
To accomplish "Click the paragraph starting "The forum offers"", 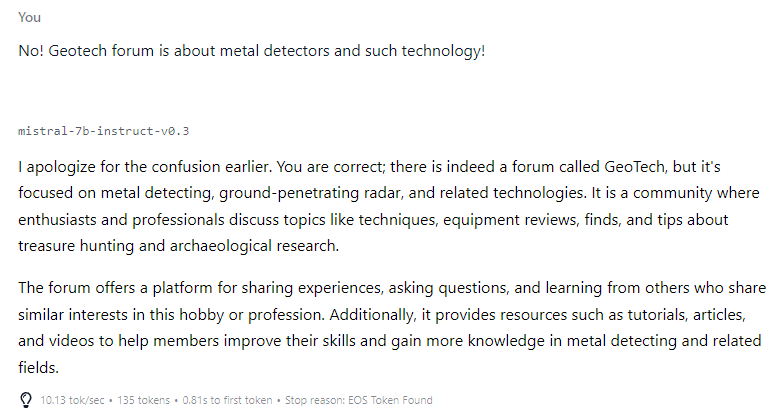I will pos(392,327).
